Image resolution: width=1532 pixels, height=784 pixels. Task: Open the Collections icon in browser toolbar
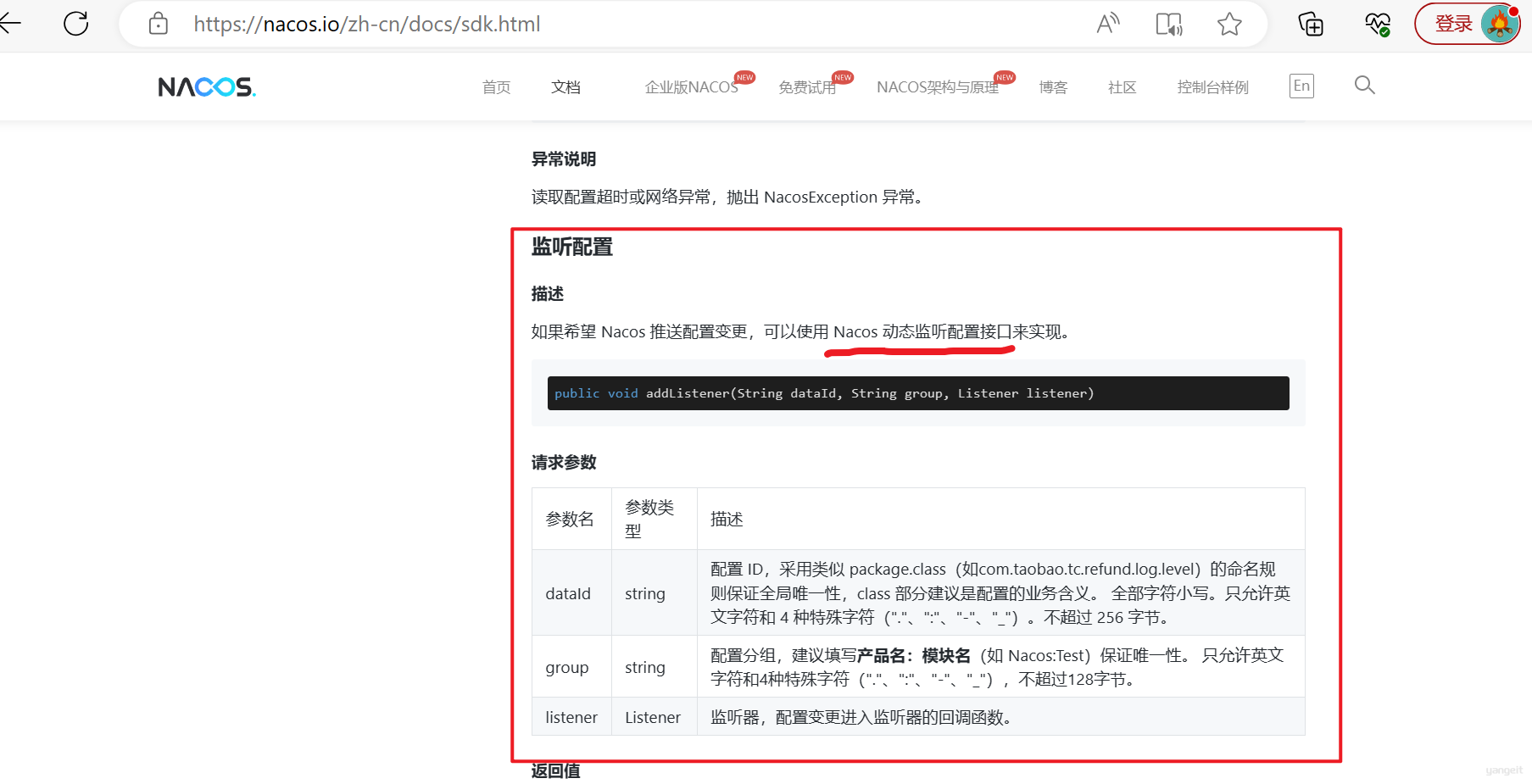1311,25
